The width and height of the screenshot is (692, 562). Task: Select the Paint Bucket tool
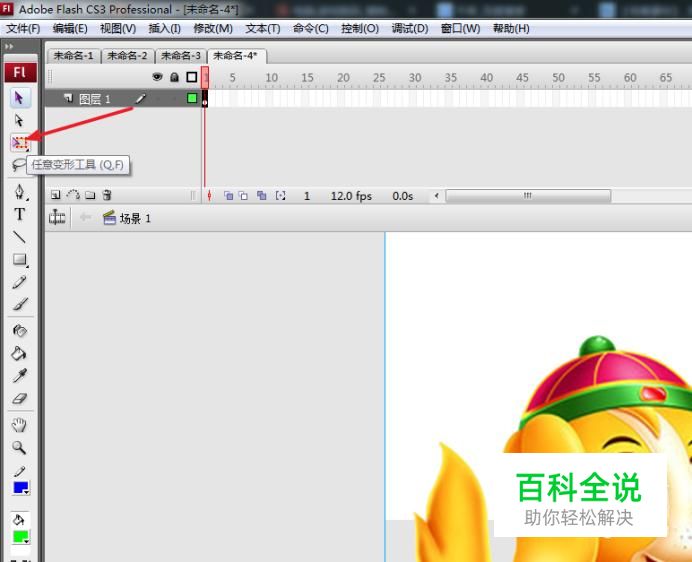(19, 353)
